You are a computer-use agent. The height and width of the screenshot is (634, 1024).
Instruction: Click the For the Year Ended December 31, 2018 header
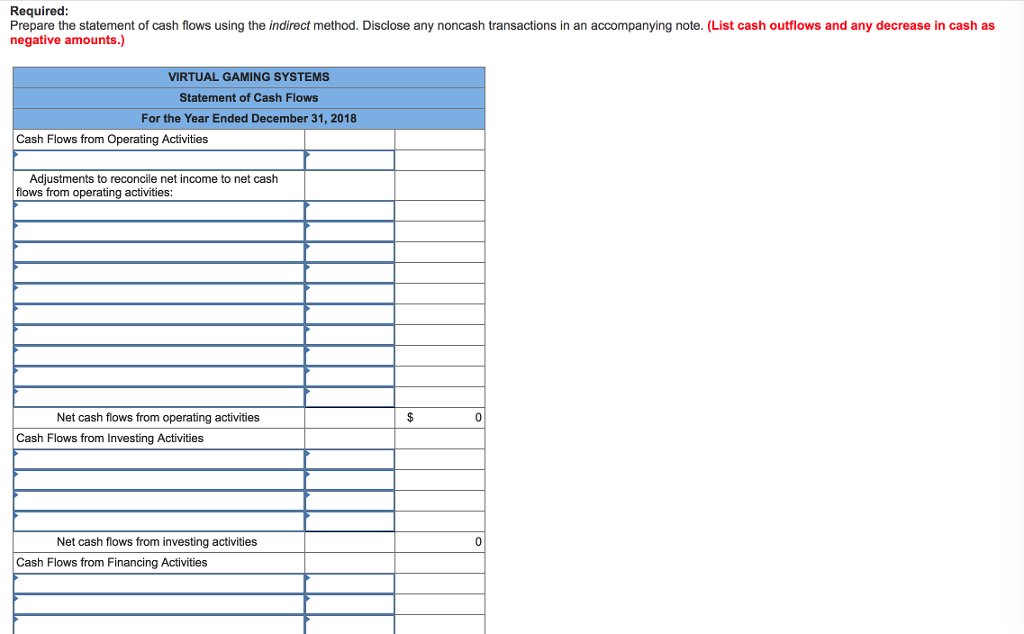point(248,118)
